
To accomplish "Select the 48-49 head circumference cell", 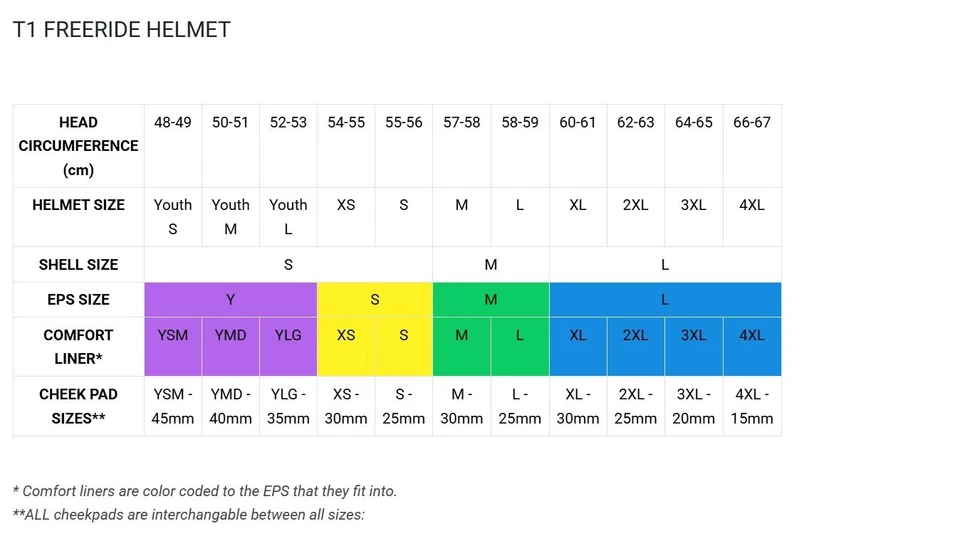I will pos(173,123).
